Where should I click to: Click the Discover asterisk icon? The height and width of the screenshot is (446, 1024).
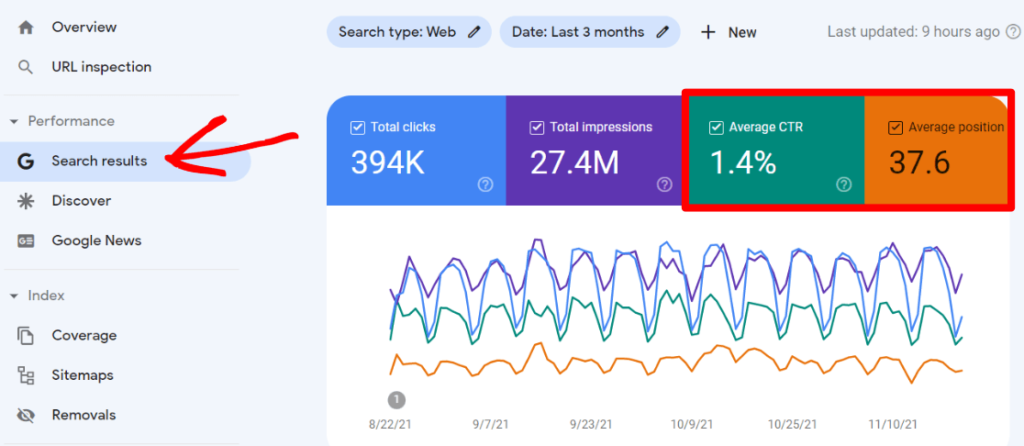pos(27,201)
